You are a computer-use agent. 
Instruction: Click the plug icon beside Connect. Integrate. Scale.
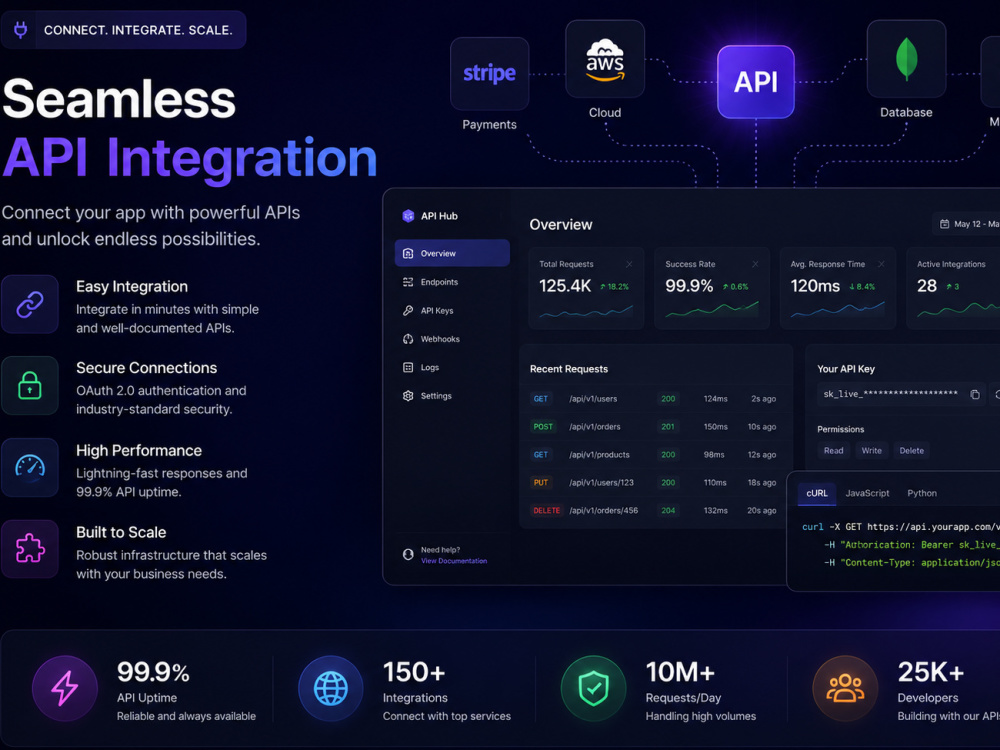point(20,30)
